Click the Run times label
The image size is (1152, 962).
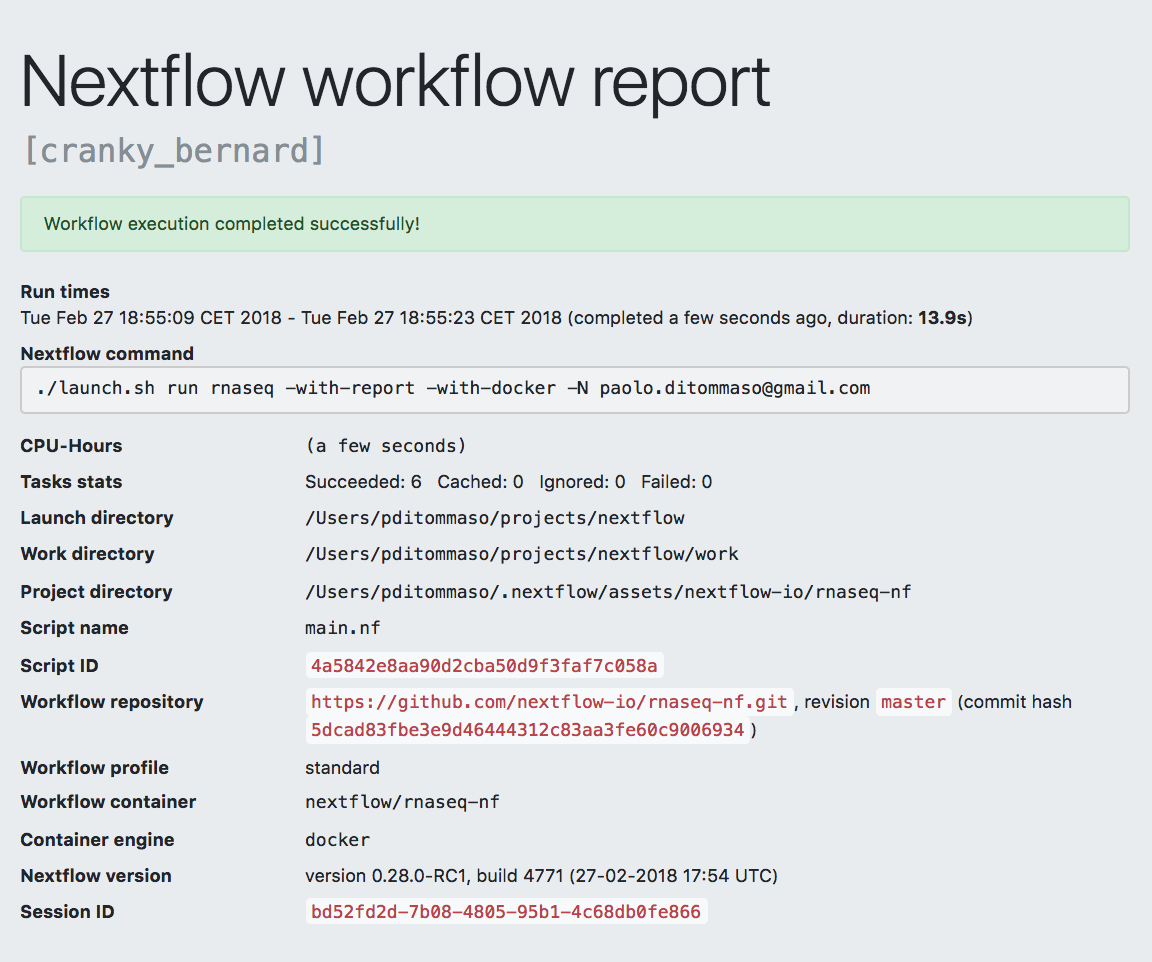pyautogui.click(x=65, y=292)
